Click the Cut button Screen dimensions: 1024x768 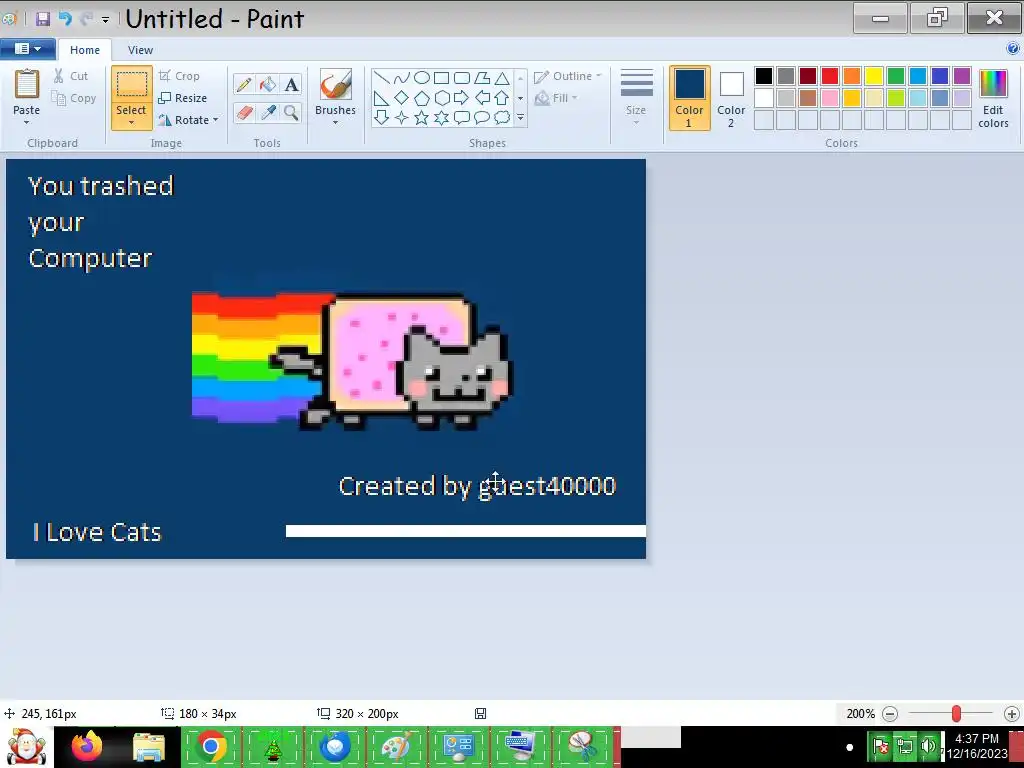click(71, 76)
